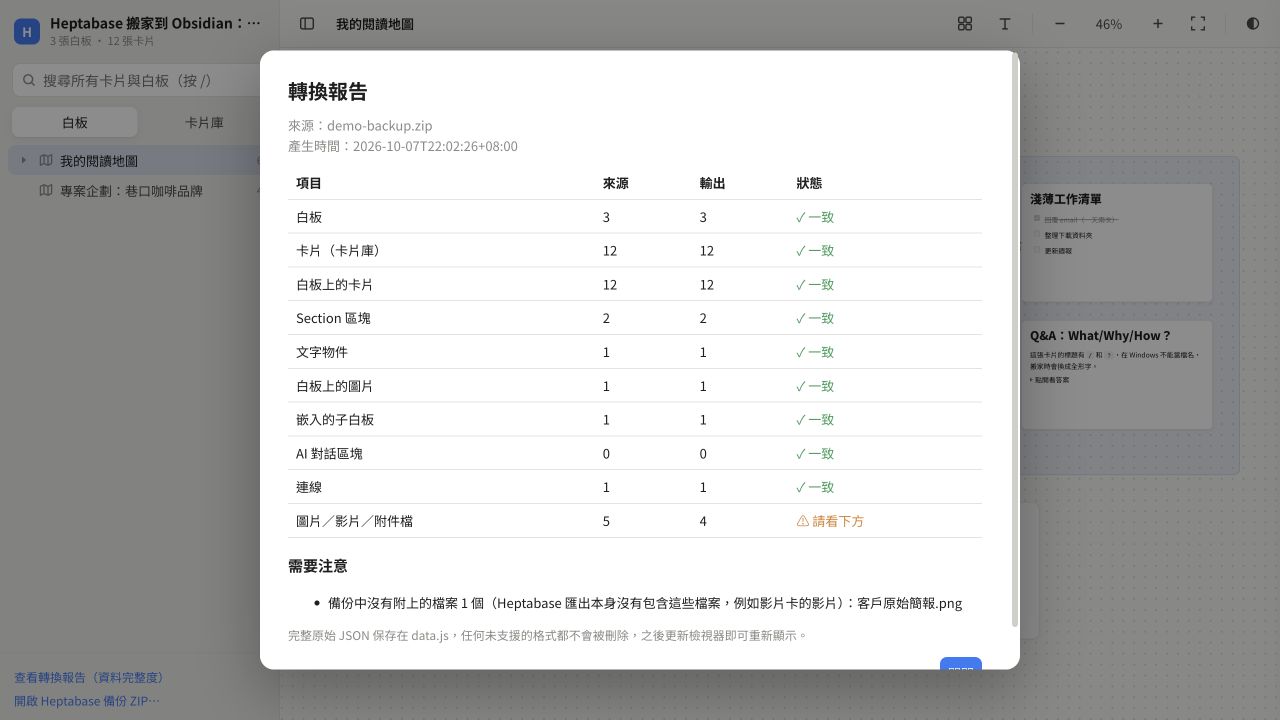1280x720 pixels.
Task: Click the 需要注意 section heading
Action: [318, 566]
